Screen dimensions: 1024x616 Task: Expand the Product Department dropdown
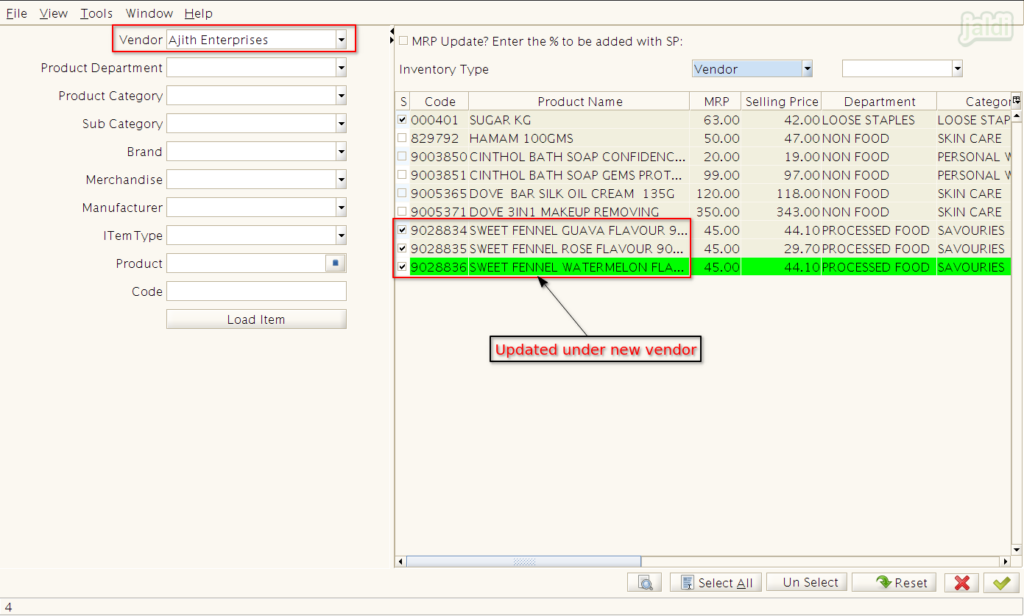[x=341, y=67]
